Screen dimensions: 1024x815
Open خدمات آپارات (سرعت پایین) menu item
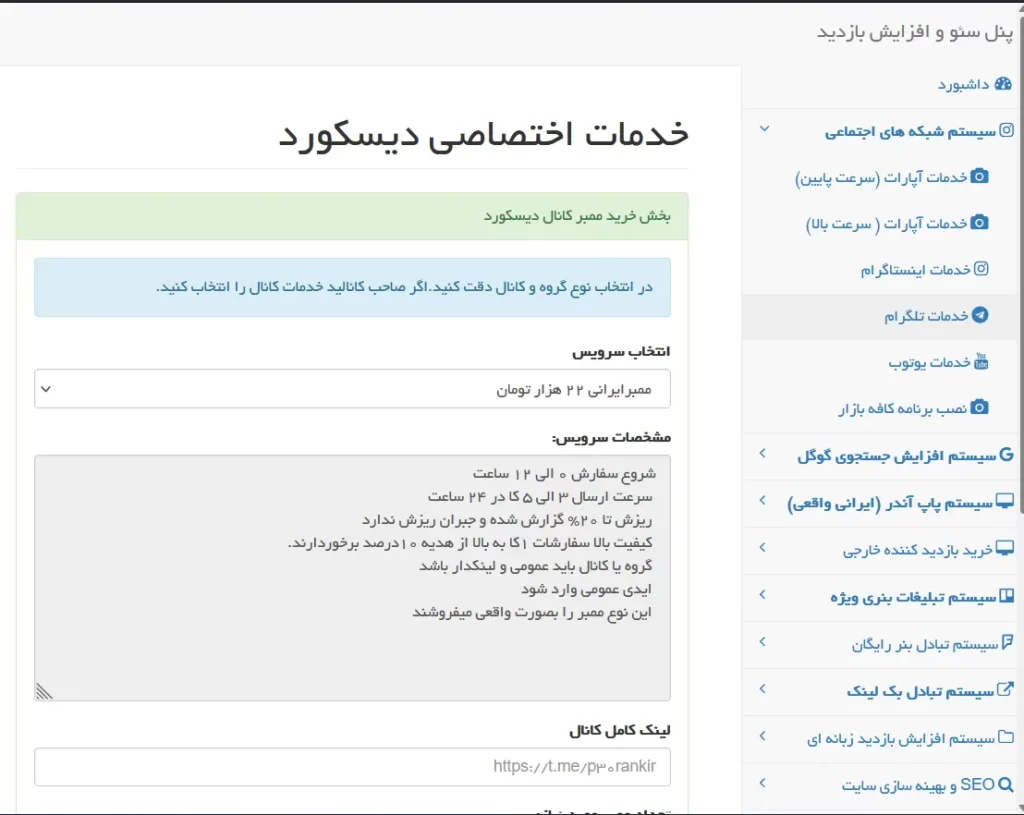[880, 178]
